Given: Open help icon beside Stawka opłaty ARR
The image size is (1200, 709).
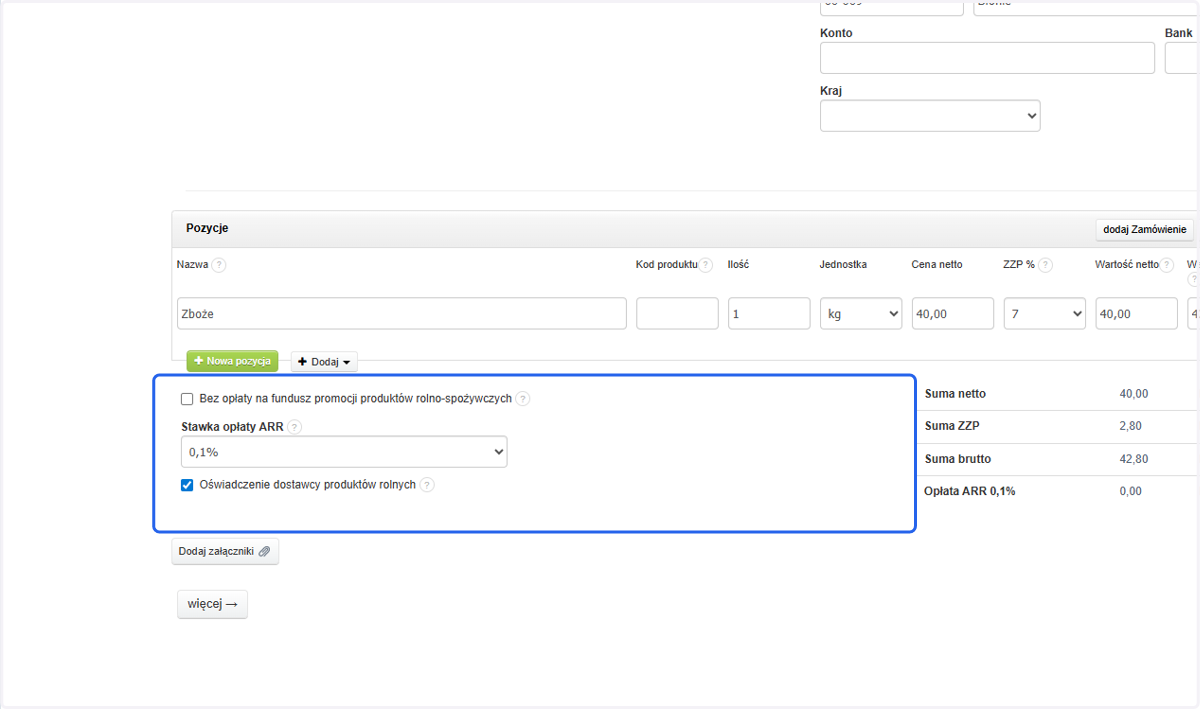Looking at the screenshot, I should coord(294,427).
